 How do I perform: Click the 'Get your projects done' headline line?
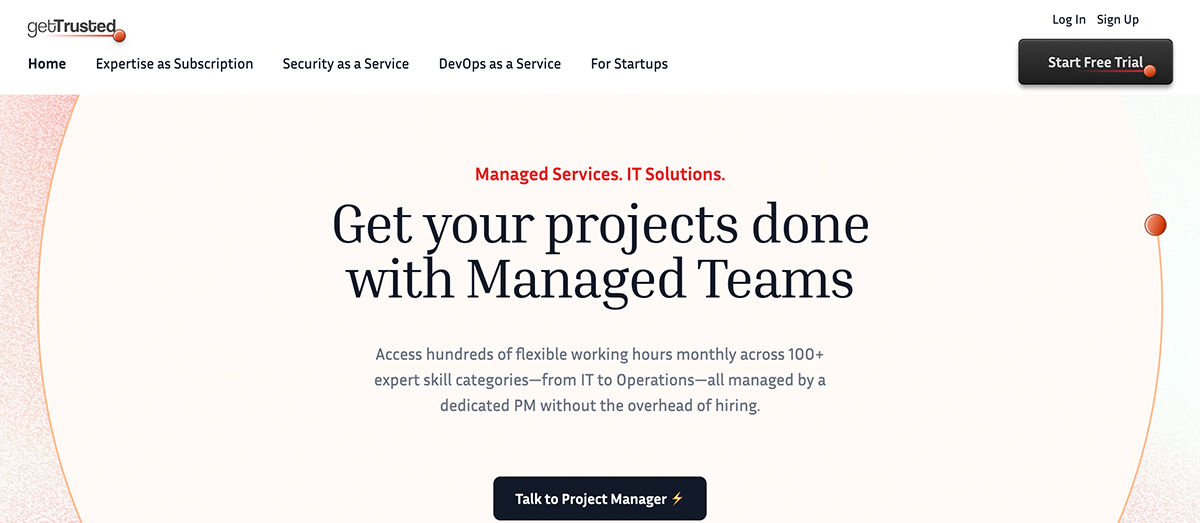[600, 225]
